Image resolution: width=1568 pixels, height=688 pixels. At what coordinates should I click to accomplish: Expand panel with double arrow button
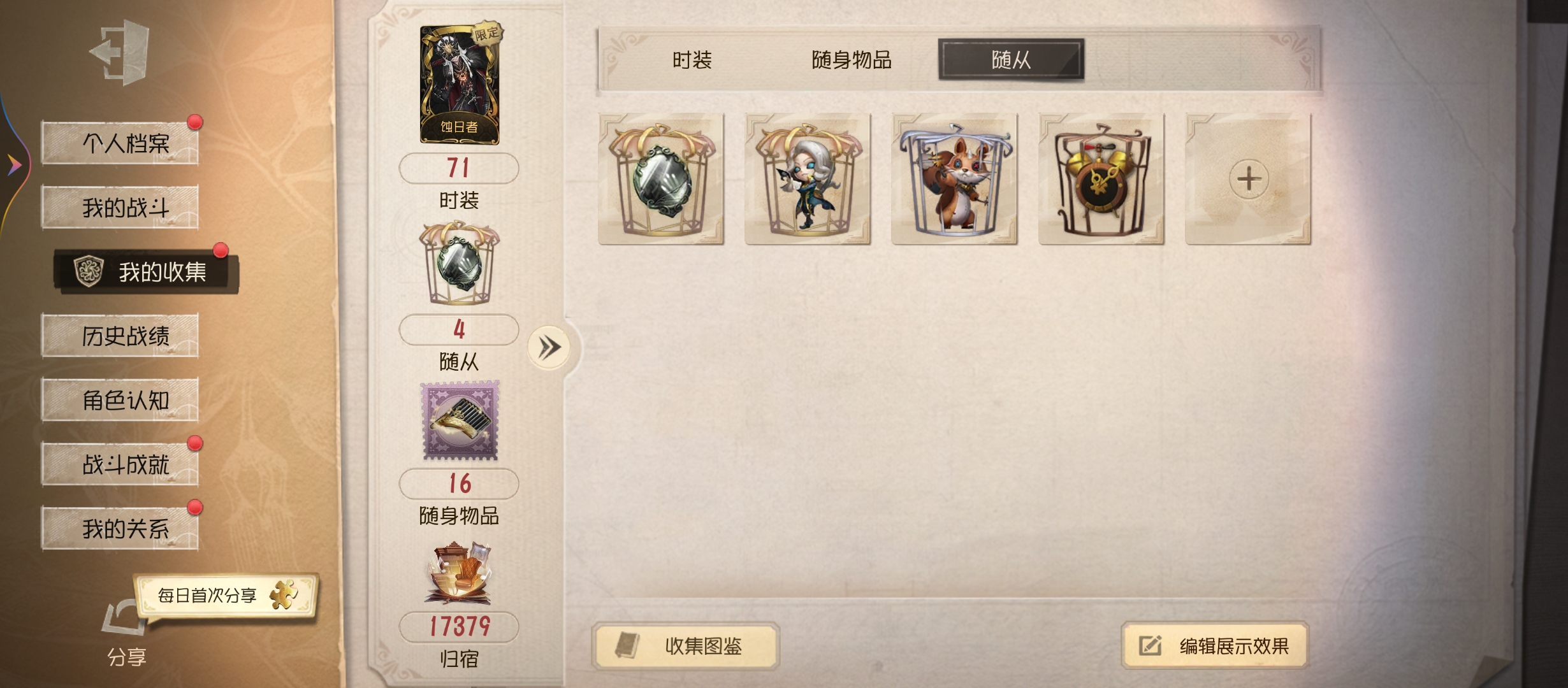pos(549,348)
